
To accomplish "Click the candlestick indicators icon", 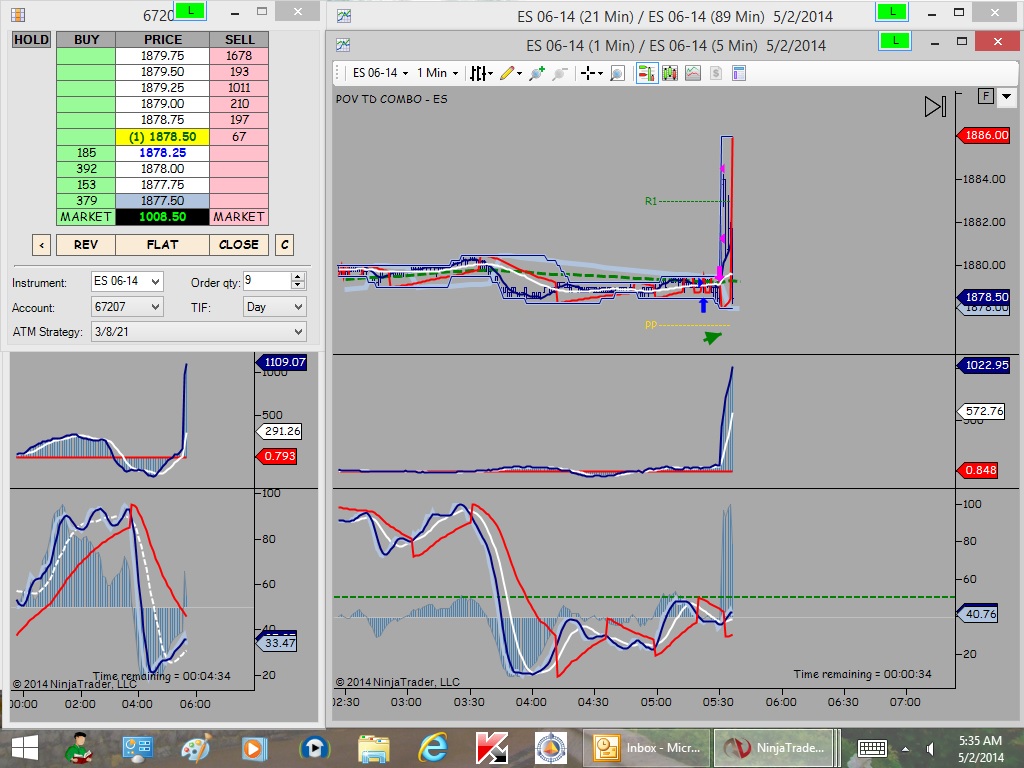I will [x=670, y=73].
